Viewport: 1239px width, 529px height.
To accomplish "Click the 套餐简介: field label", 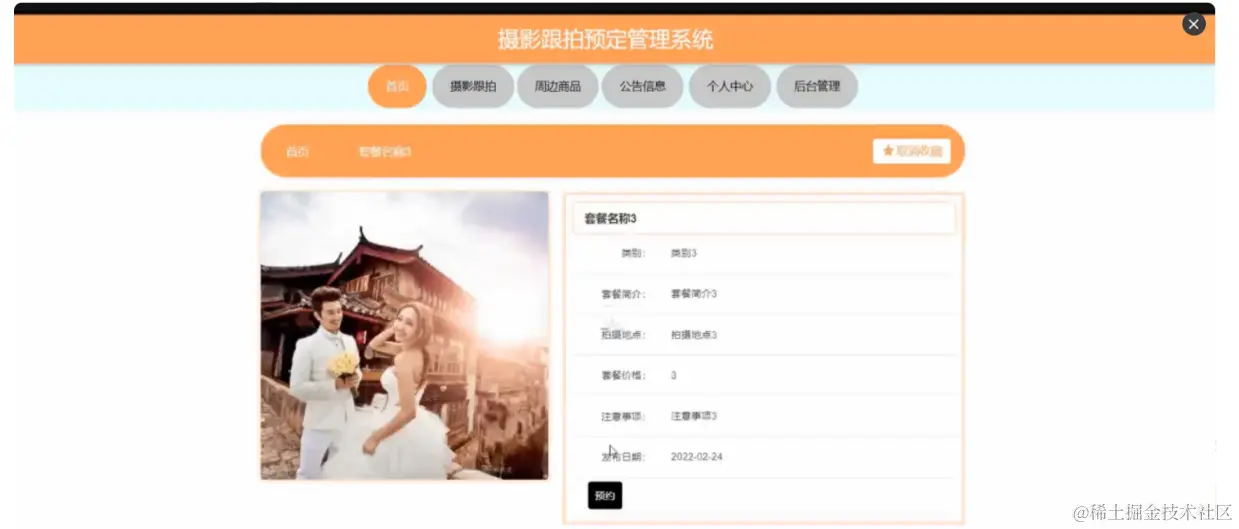I will 623,294.
